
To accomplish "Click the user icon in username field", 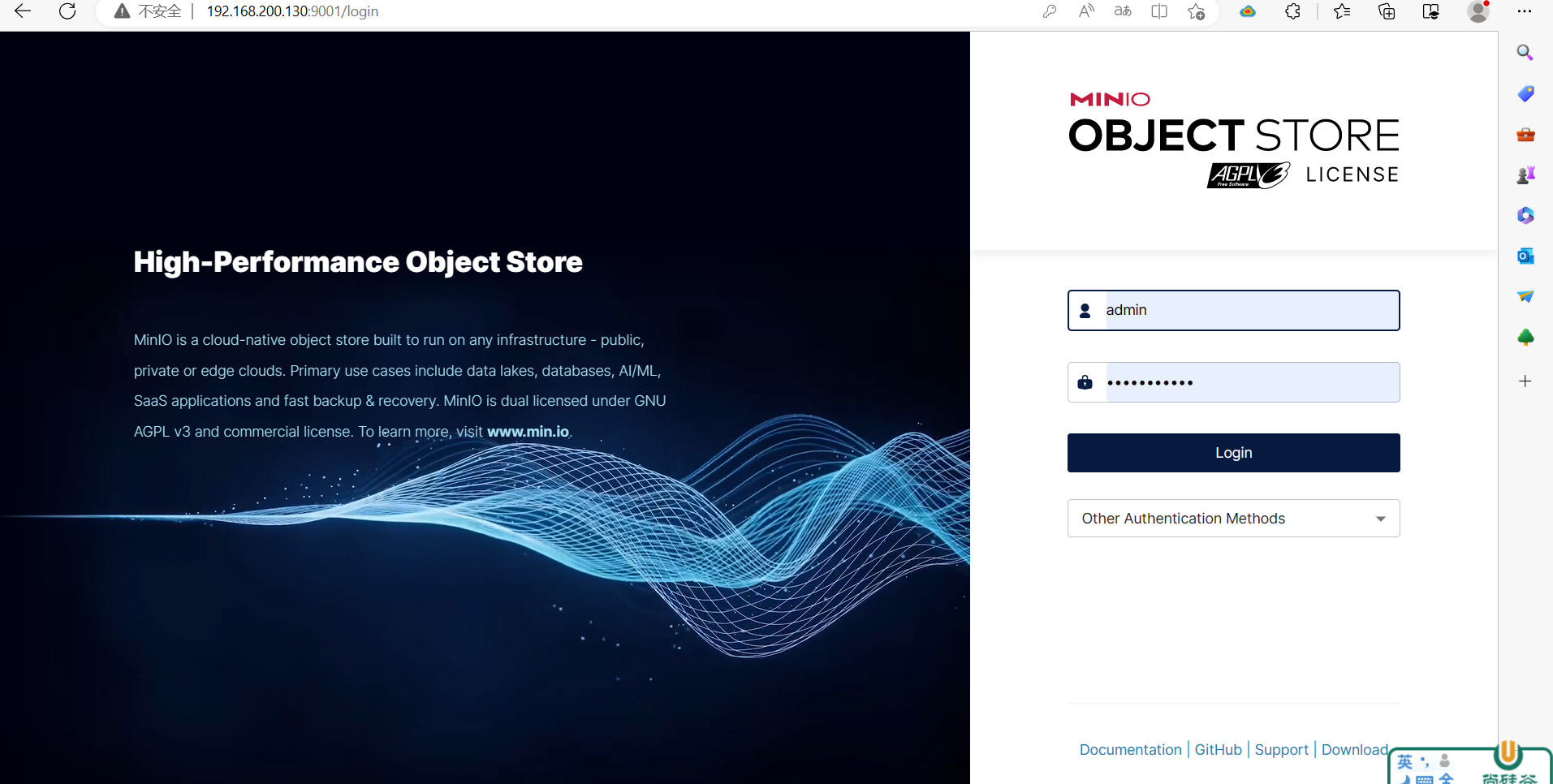I will 1085,310.
